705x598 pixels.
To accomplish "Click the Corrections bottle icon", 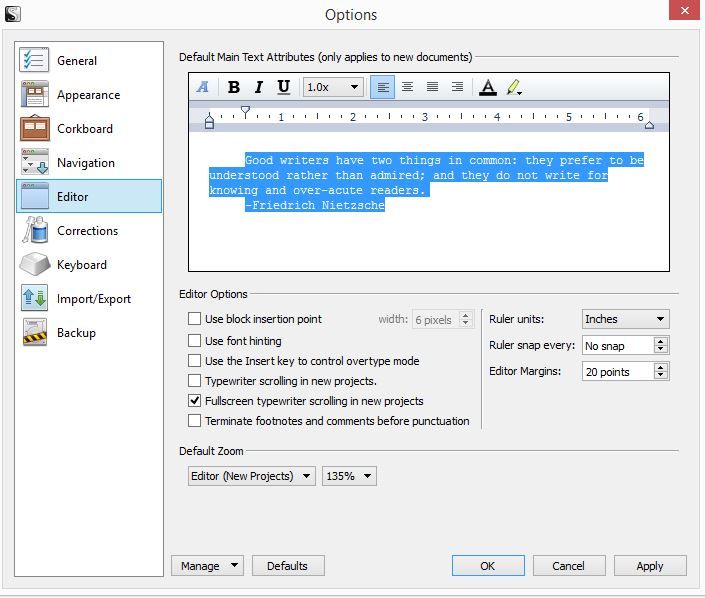I will [x=34, y=230].
